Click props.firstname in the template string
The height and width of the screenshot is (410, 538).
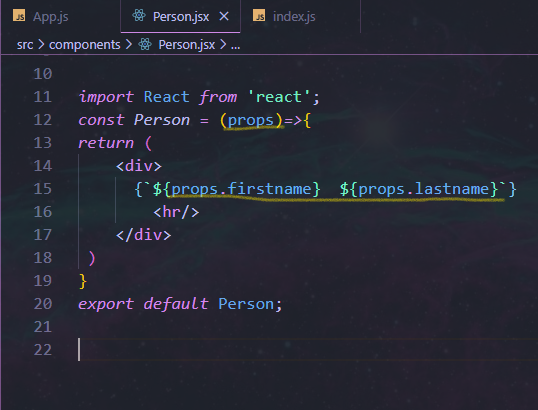(x=241, y=189)
